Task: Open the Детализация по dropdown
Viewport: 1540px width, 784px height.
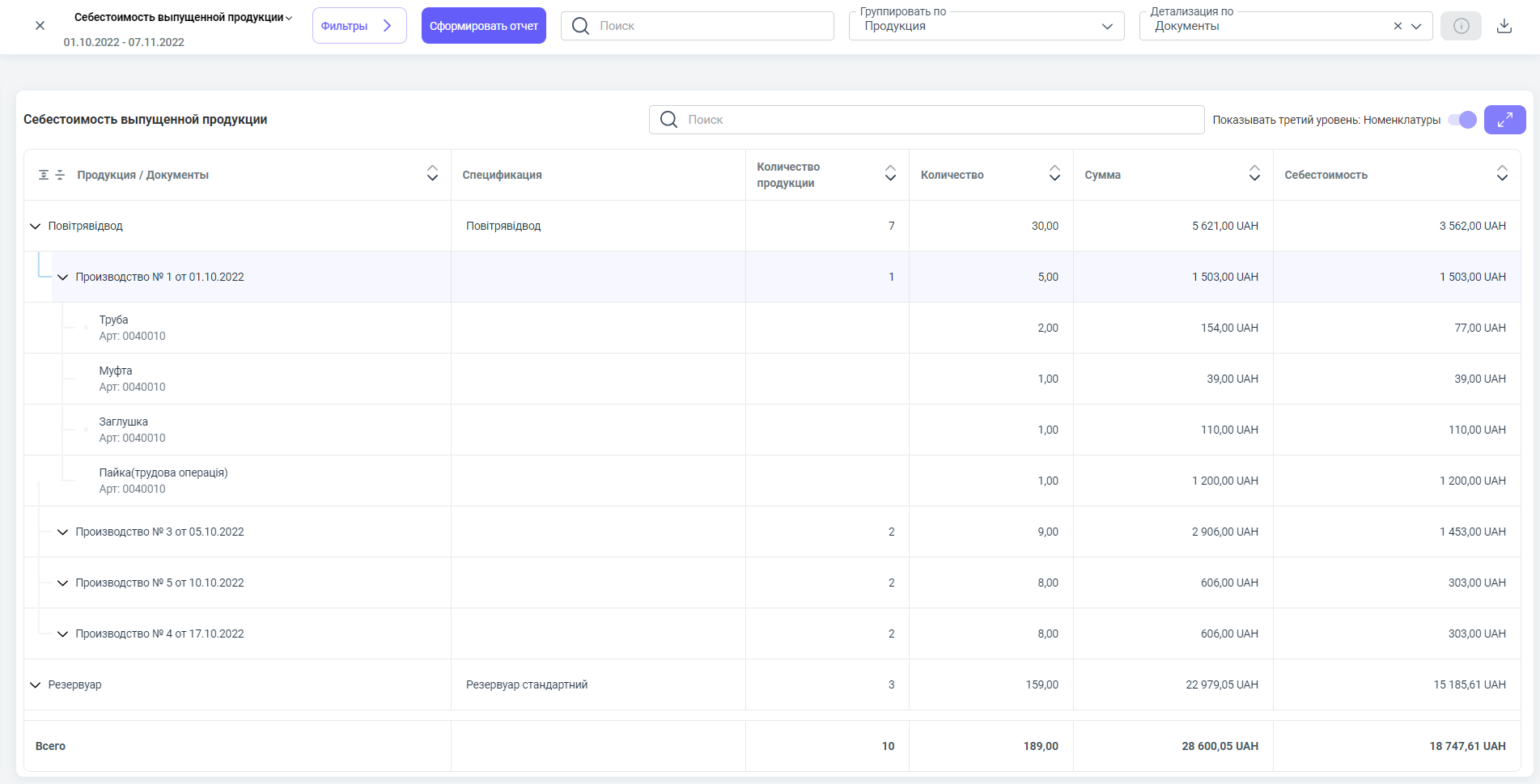Action: point(1416,26)
